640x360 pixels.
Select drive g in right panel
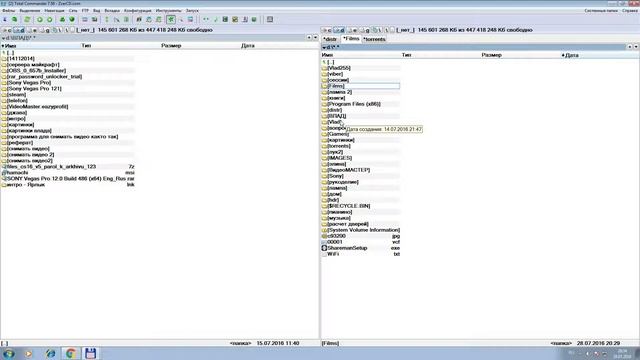(x=365, y=30)
